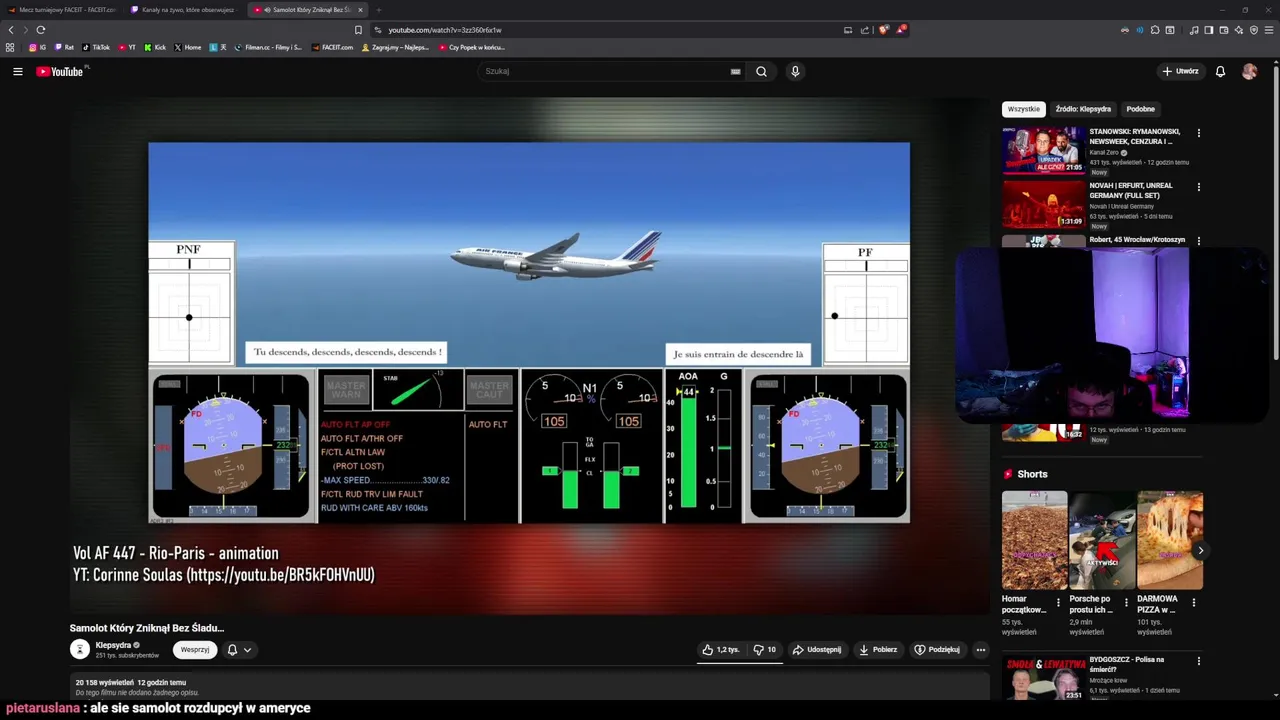Click the YouTube search magnifier button
This screenshot has height=720, width=1280.
(x=761, y=71)
